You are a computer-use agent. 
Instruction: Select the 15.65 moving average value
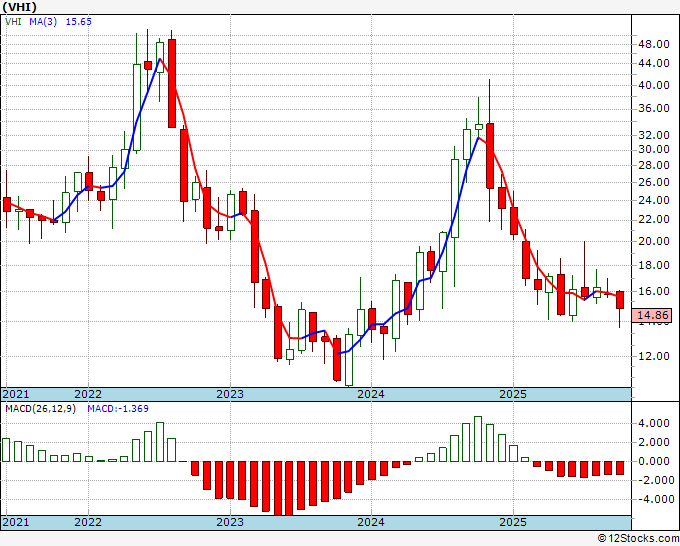[78, 22]
